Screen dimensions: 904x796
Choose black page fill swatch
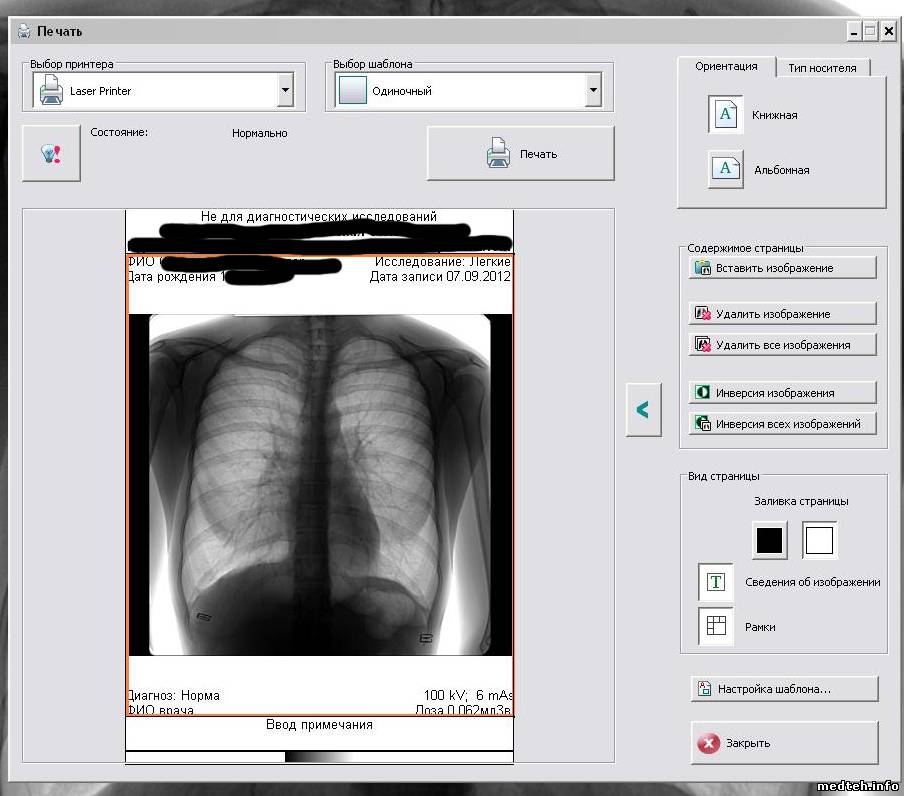(769, 541)
